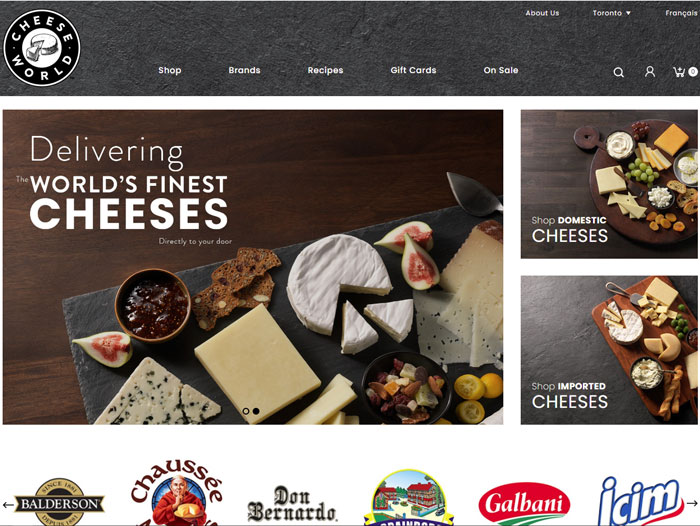Select the second carousel slide dot
The image size is (700, 526).
coord(256,411)
